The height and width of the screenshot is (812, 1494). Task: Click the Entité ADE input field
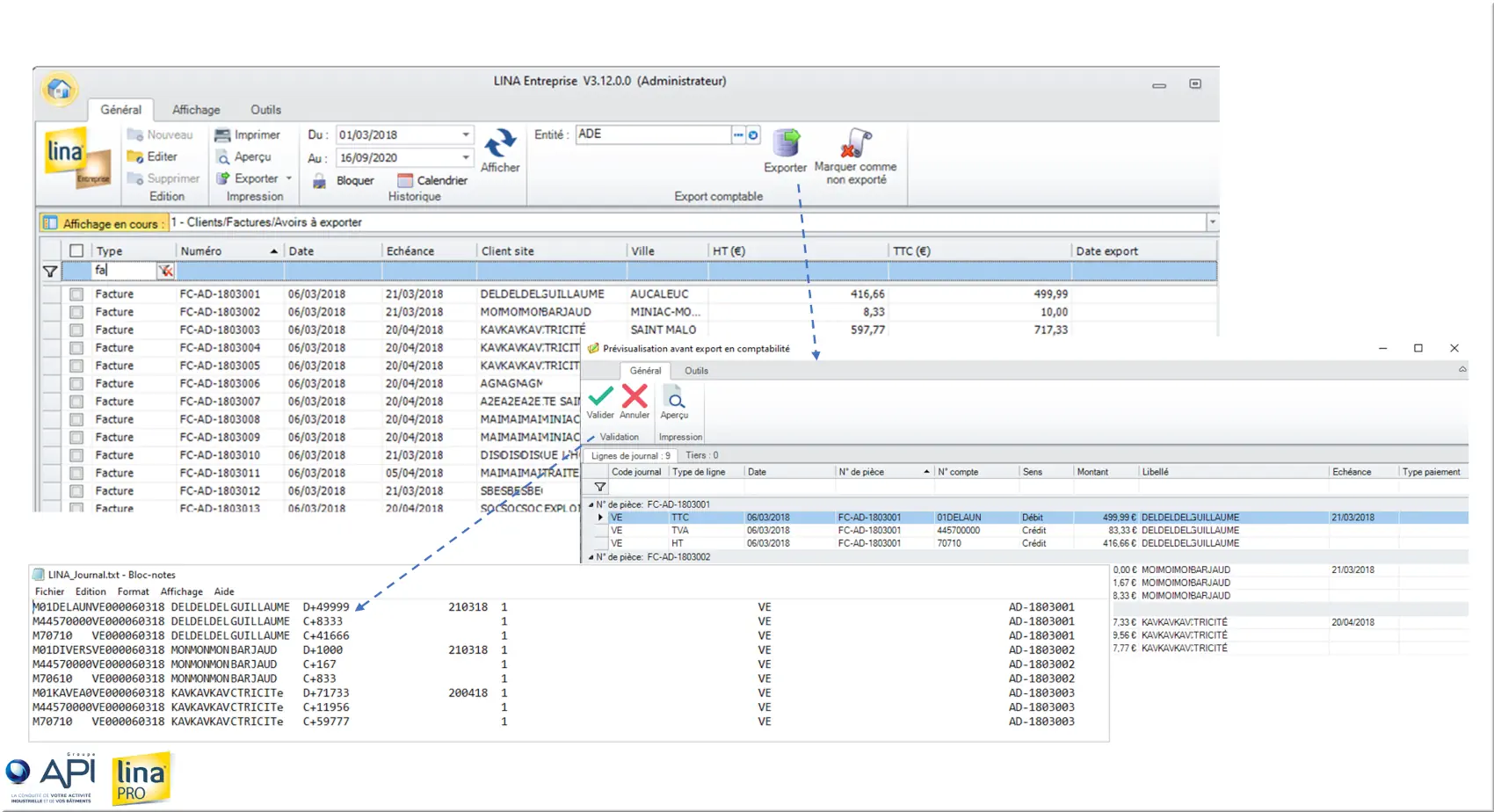(653, 134)
